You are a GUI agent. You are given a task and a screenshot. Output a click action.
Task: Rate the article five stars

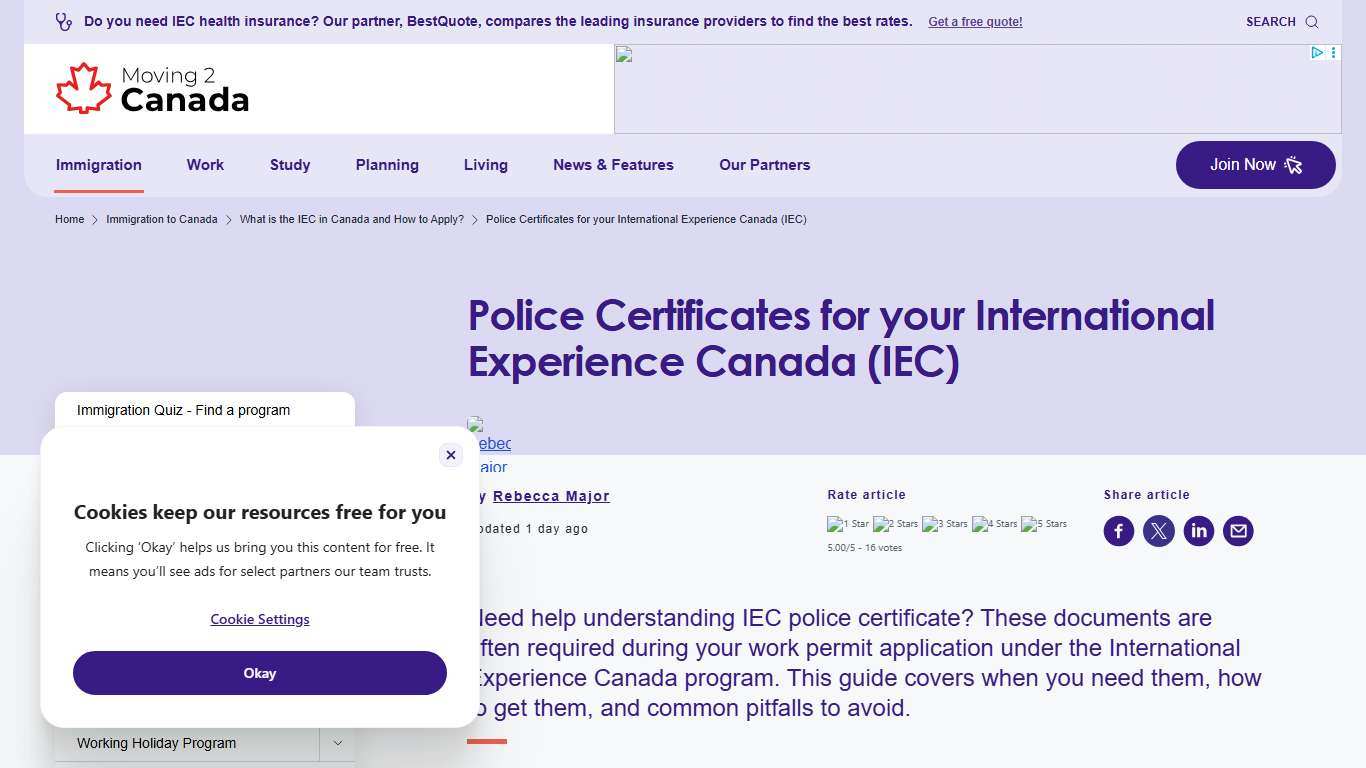pyautogui.click(x=1043, y=523)
